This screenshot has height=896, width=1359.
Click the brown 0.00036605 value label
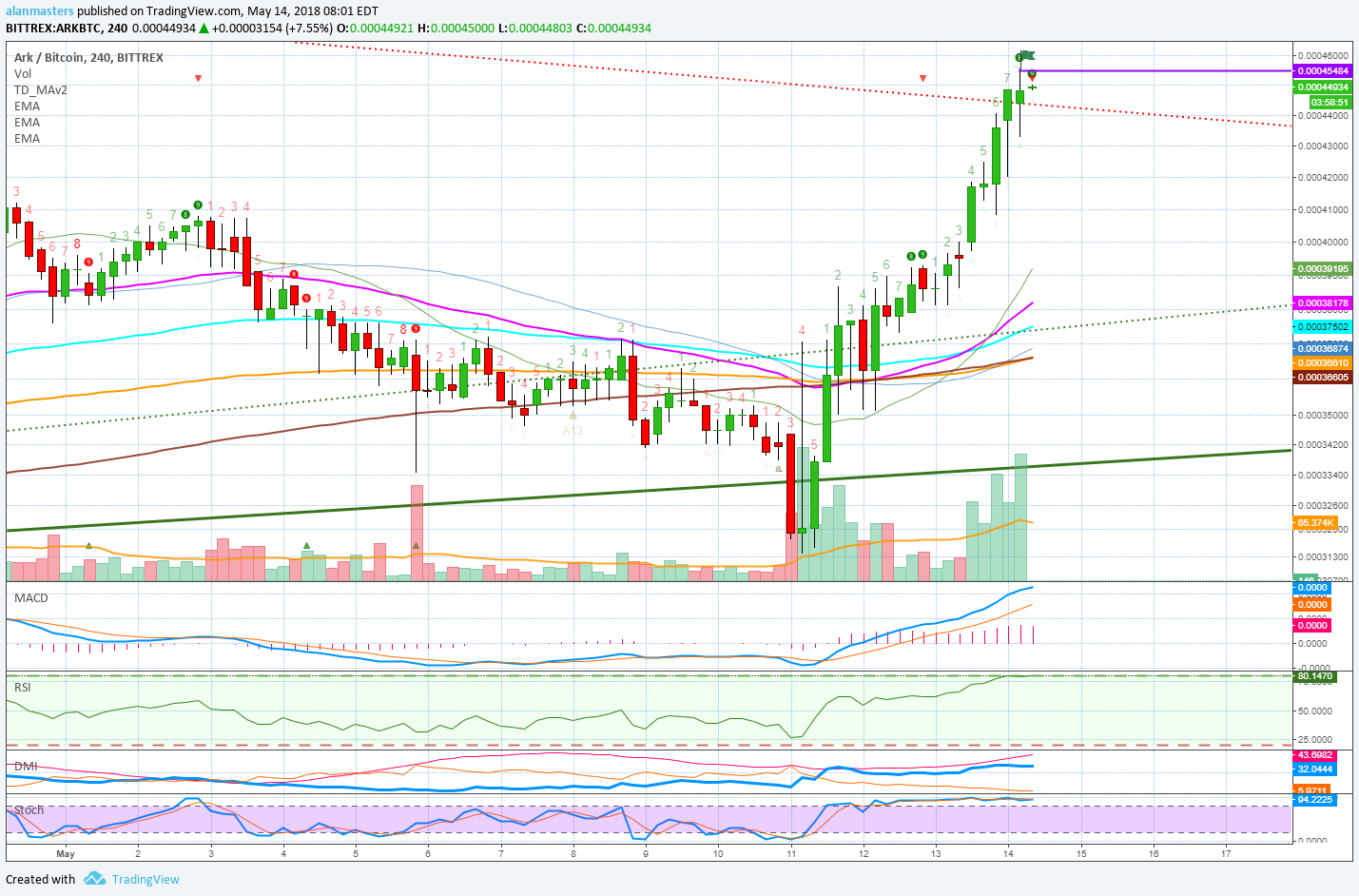(x=1323, y=377)
